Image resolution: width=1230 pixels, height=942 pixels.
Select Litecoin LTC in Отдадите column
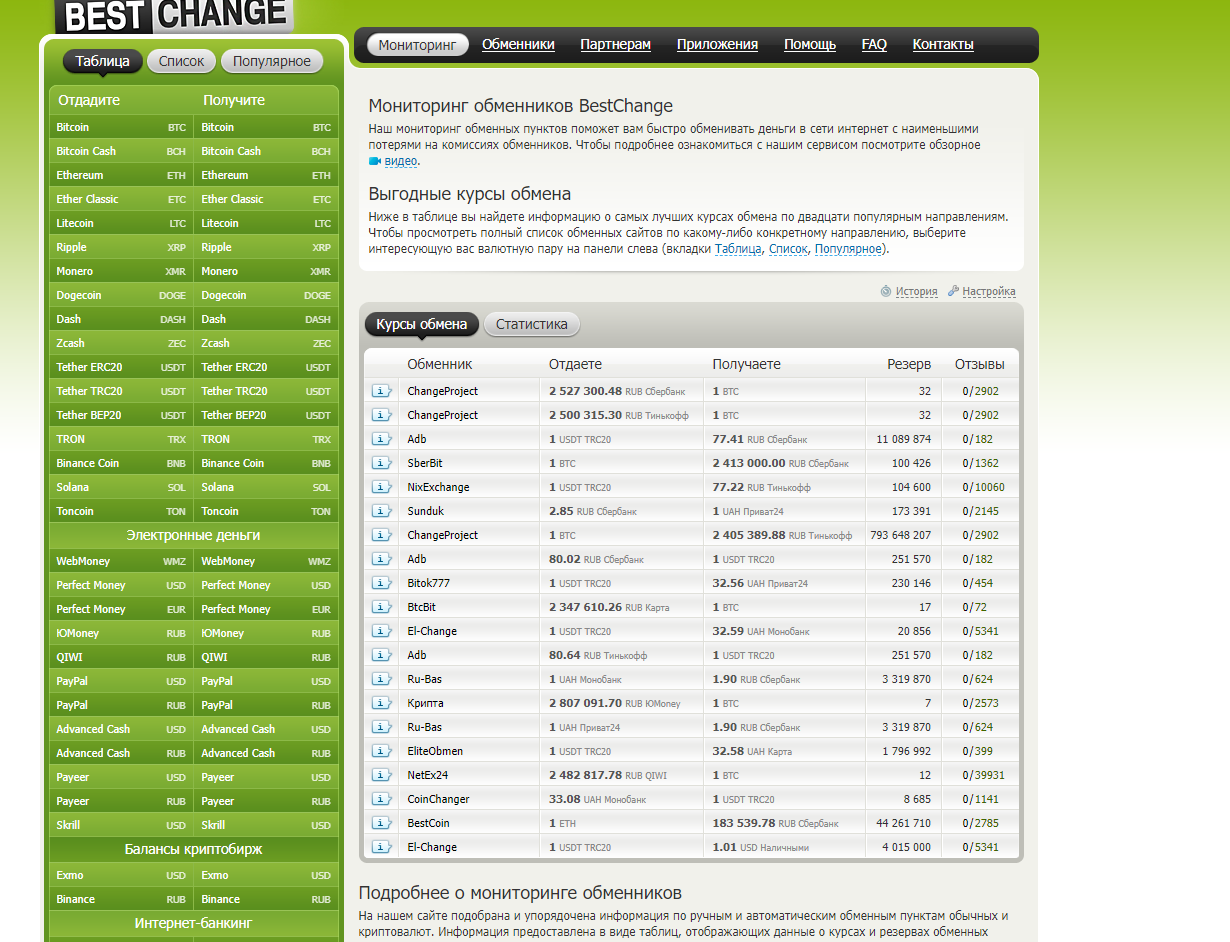(121, 223)
